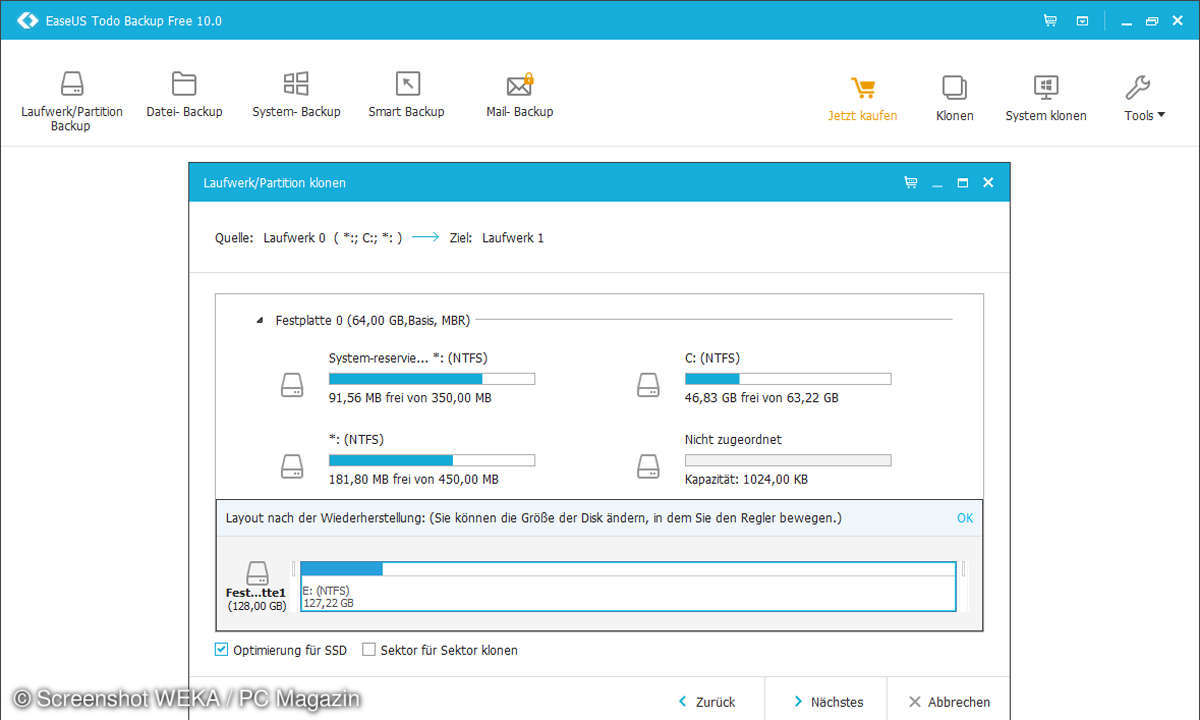1200x720 pixels.
Task: Open the Tools dropdown menu
Action: click(1144, 99)
